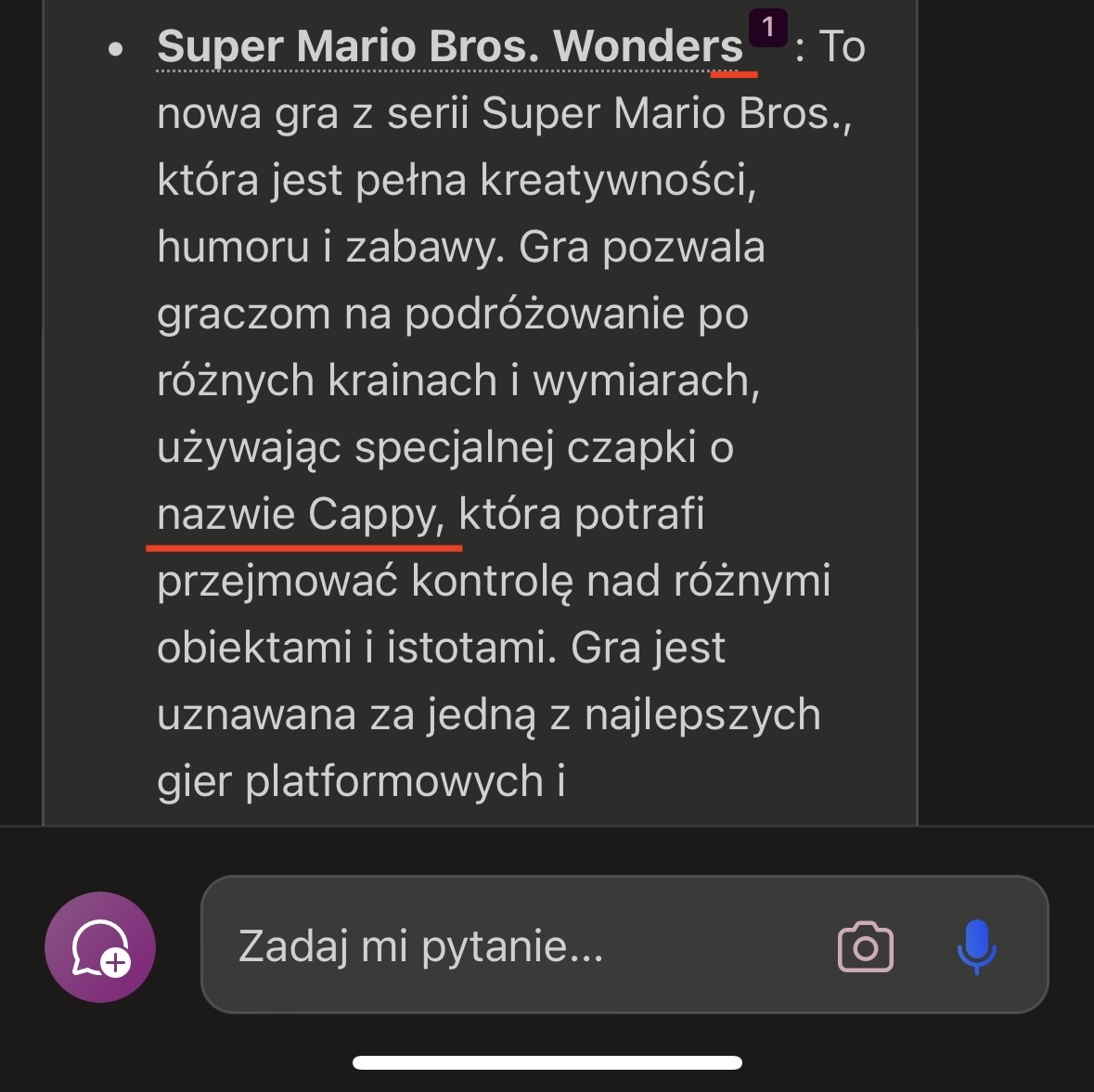Tap the 'To' word after the citation
Screen dimensions: 1094x1092
(843, 46)
